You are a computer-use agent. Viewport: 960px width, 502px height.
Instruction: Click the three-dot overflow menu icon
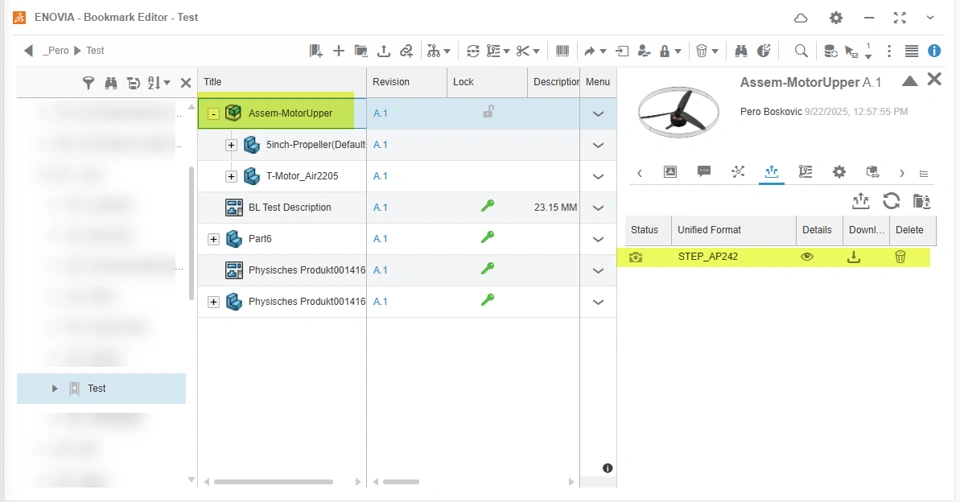tap(889, 51)
